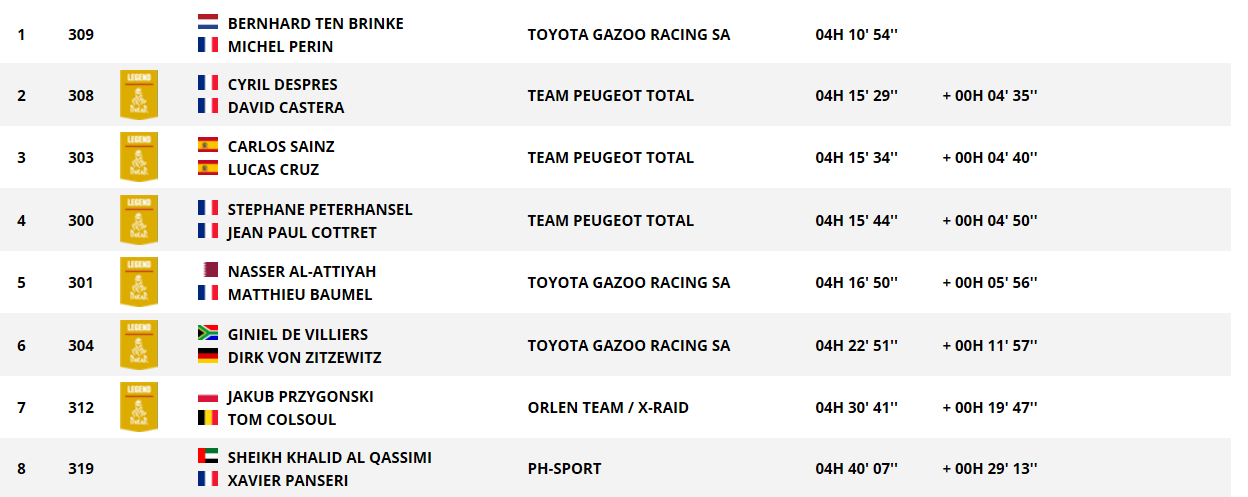
Task: Select co-driver Michel Perin's name
Action: click(280, 46)
